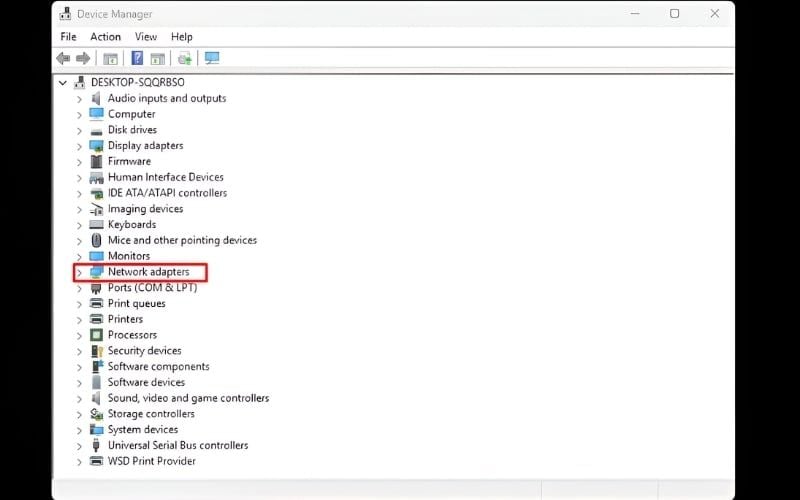The height and width of the screenshot is (500, 800).
Task: Select Mice and other pointing devices label
Action: pyautogui.click(x=182, y=240)
